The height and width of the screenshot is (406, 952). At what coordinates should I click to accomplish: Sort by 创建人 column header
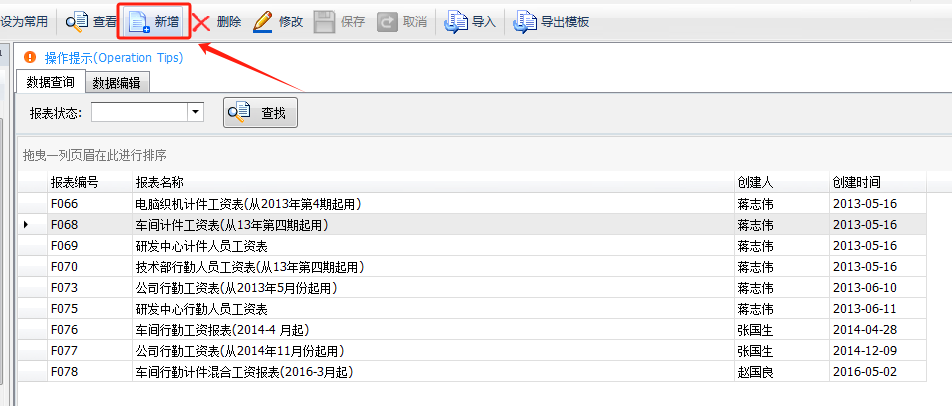(x=781, y=182)
